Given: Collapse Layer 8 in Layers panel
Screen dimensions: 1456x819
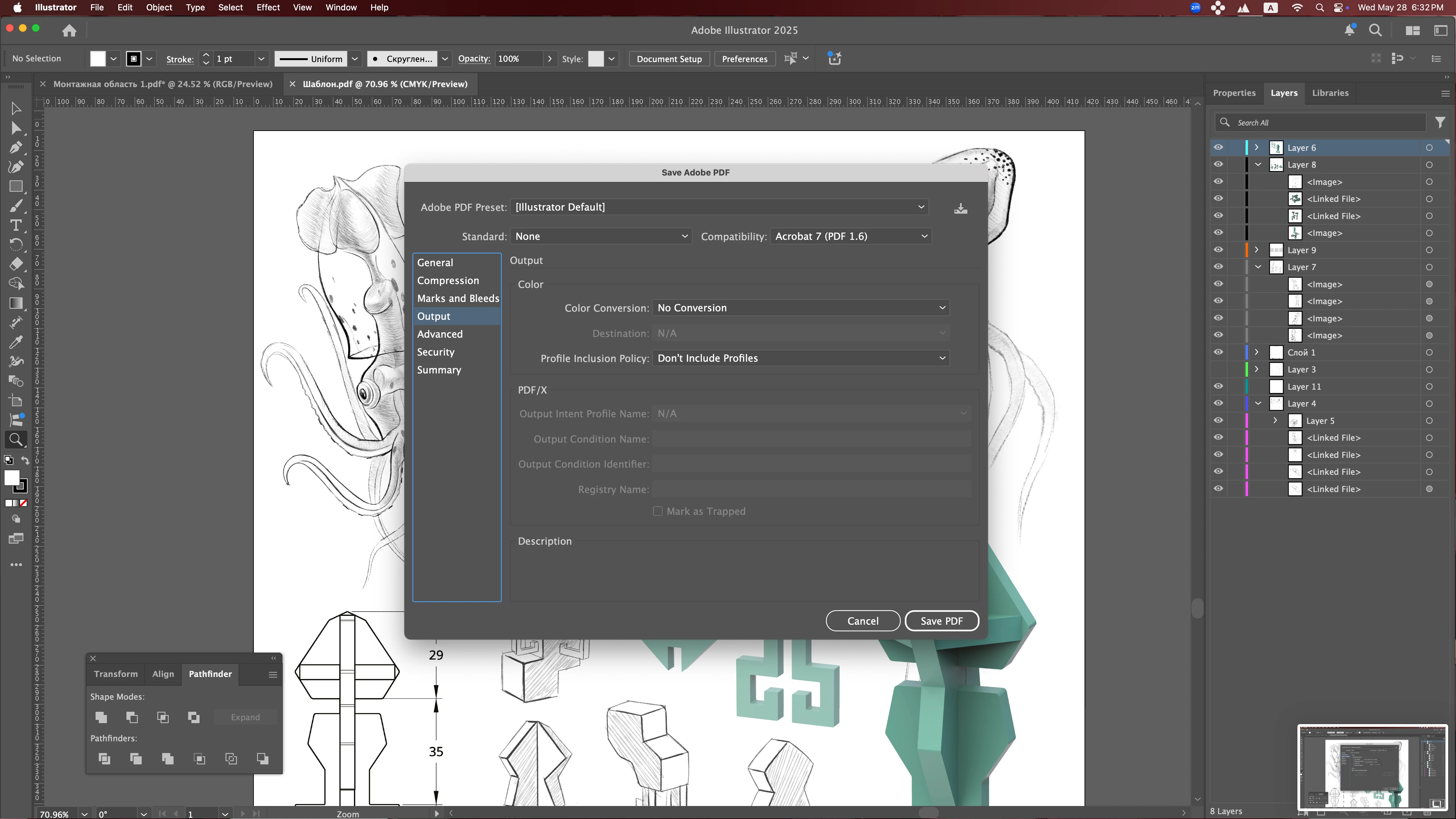Looking at the screenshot, I should click(1258, 165).
